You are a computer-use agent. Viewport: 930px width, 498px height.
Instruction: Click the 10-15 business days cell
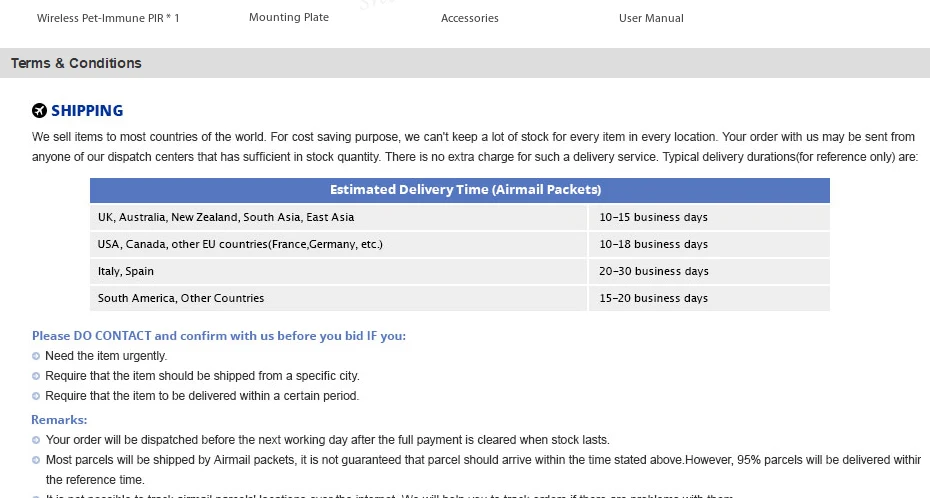709,217
